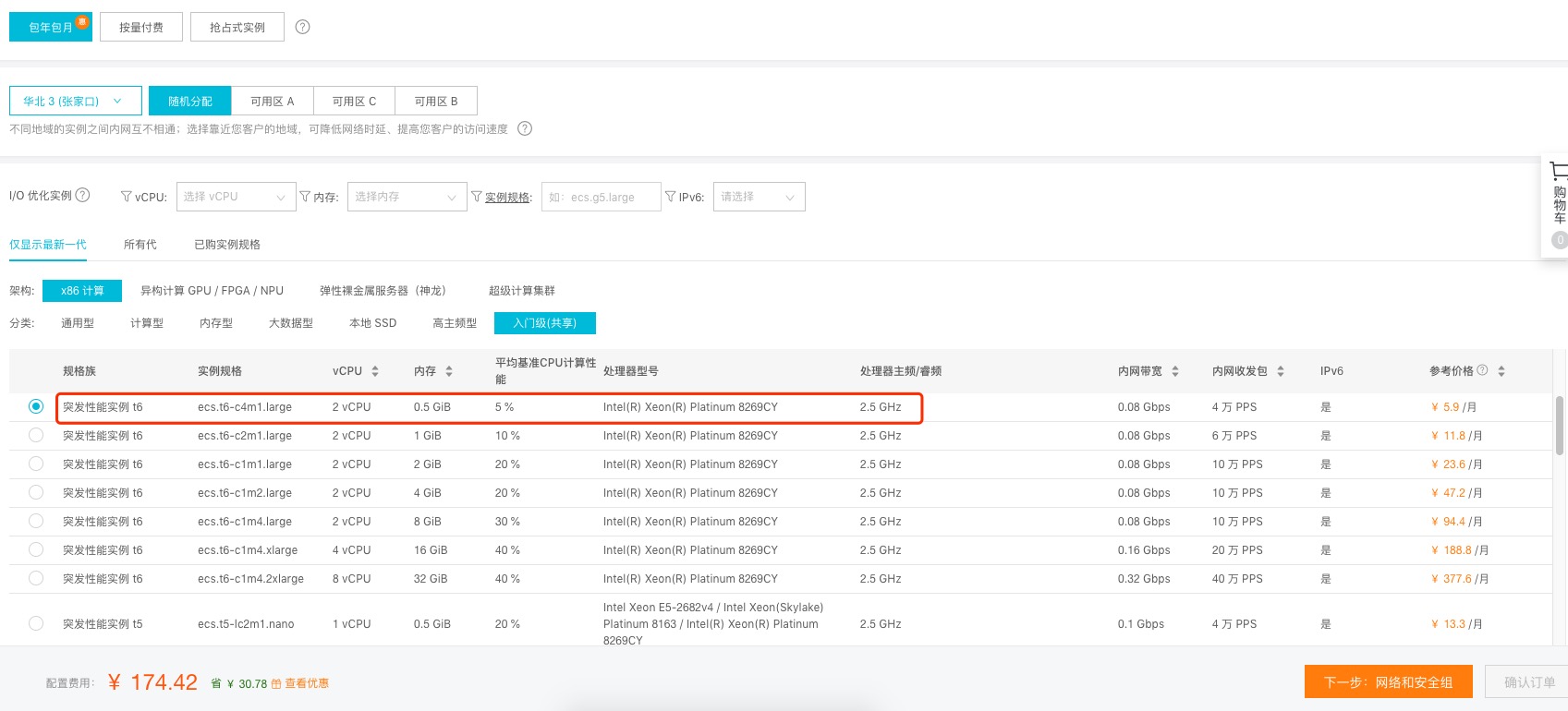Screen dimensions: 1568x711
Task: Select radio for ecs.t6-c1m2.large
Action: 36,492
